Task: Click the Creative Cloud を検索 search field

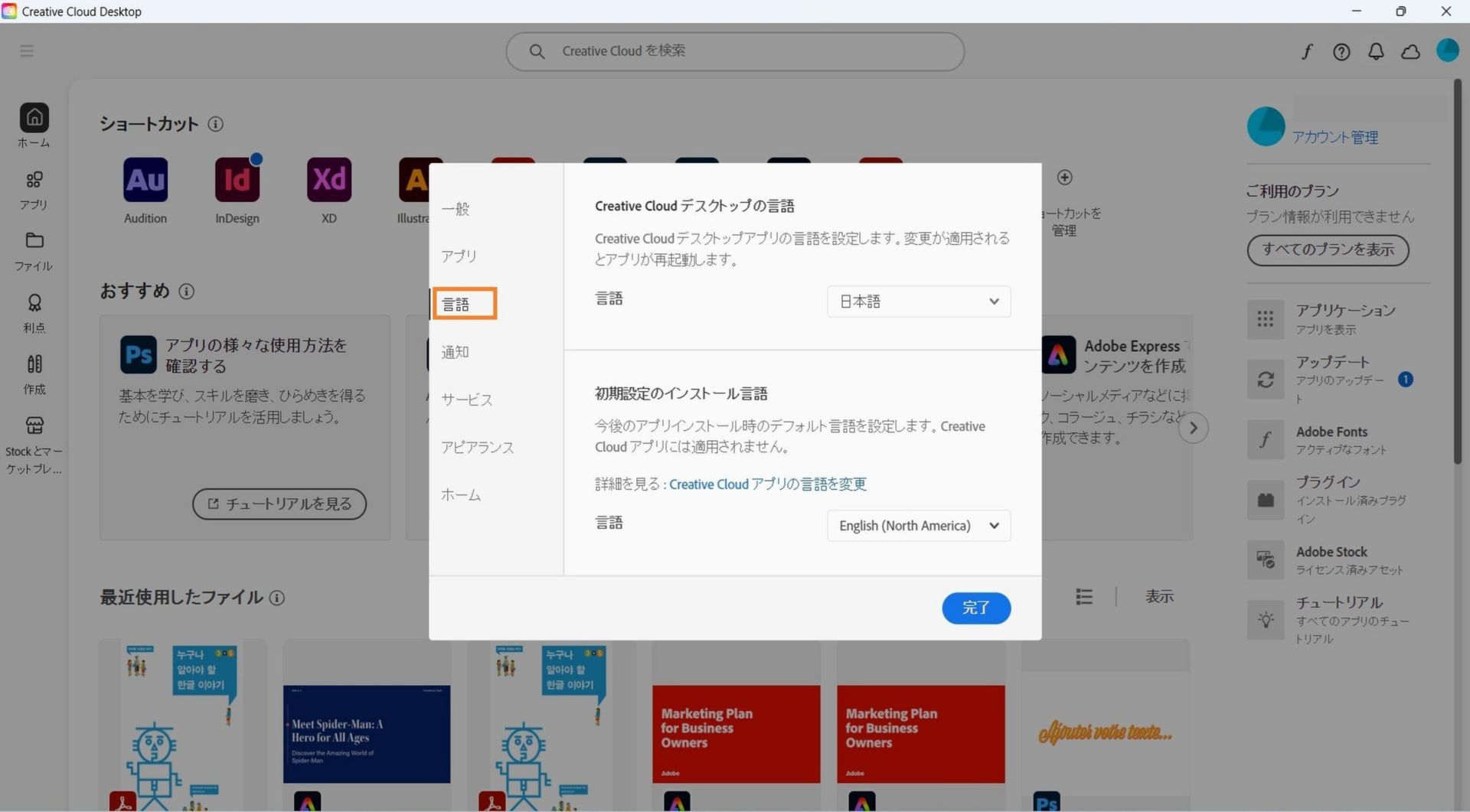Action: (735, 51)
